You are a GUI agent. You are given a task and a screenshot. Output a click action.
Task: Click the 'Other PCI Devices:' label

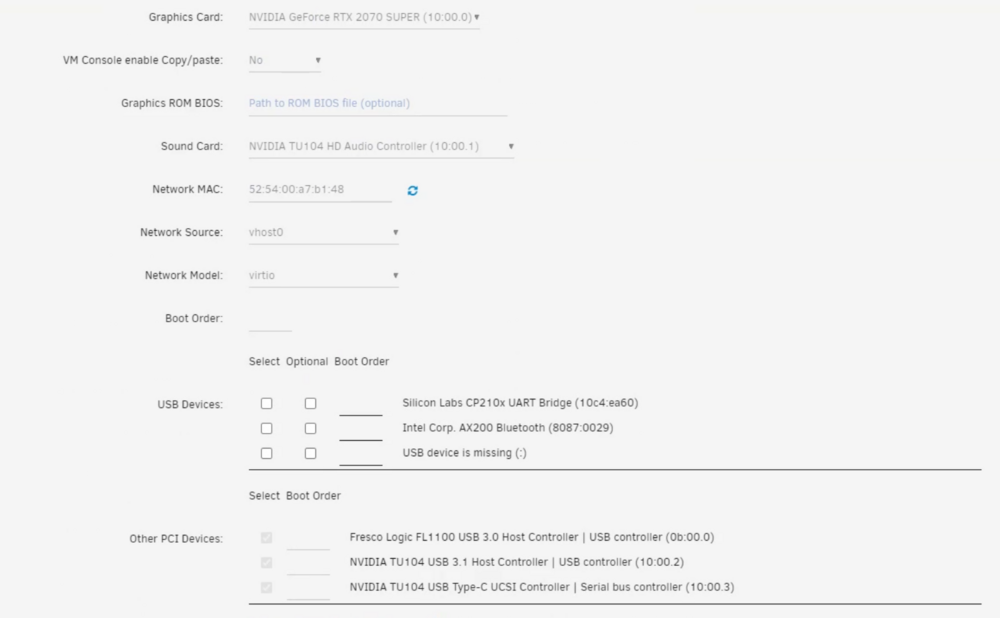click(x=176, y=540)
